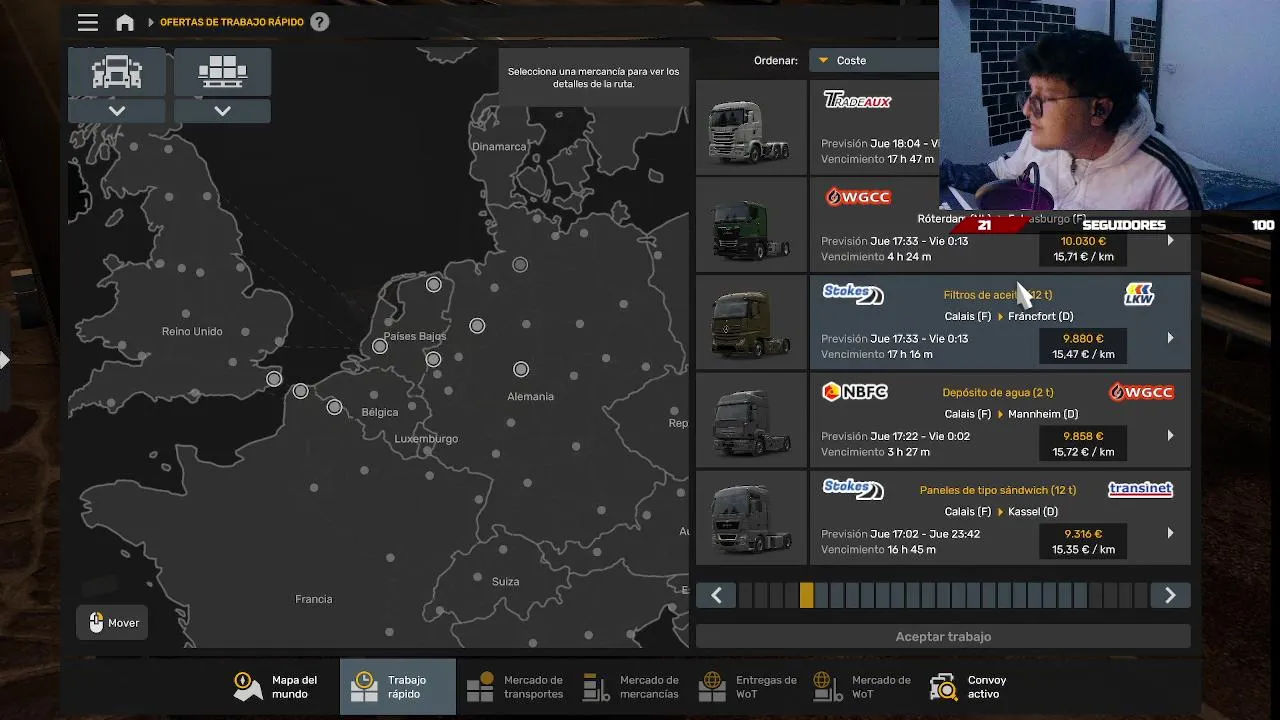Click the 9.316 € price value

pos(1083,534)
